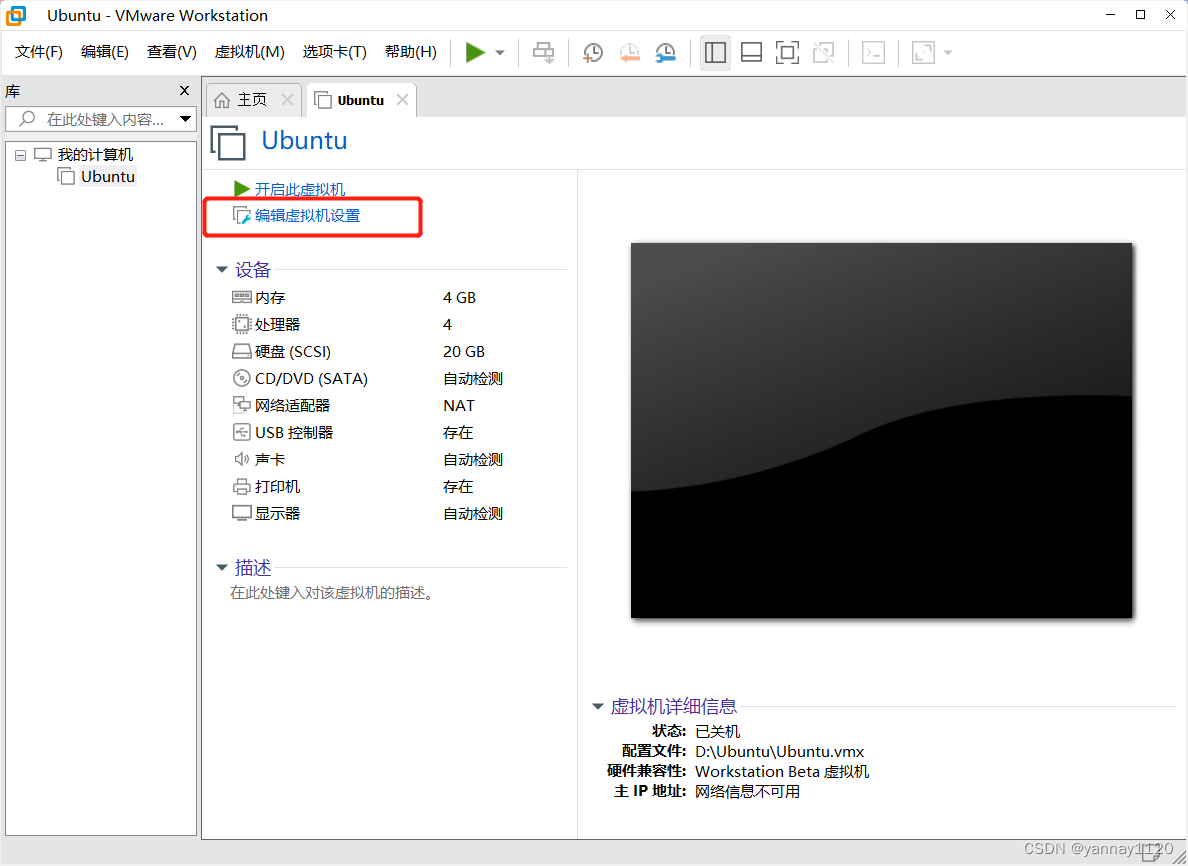The height and width of the screenshot is (866, 1188).
Task: Open the 虚拟机(M) menu
Action: tap(249, 52)
